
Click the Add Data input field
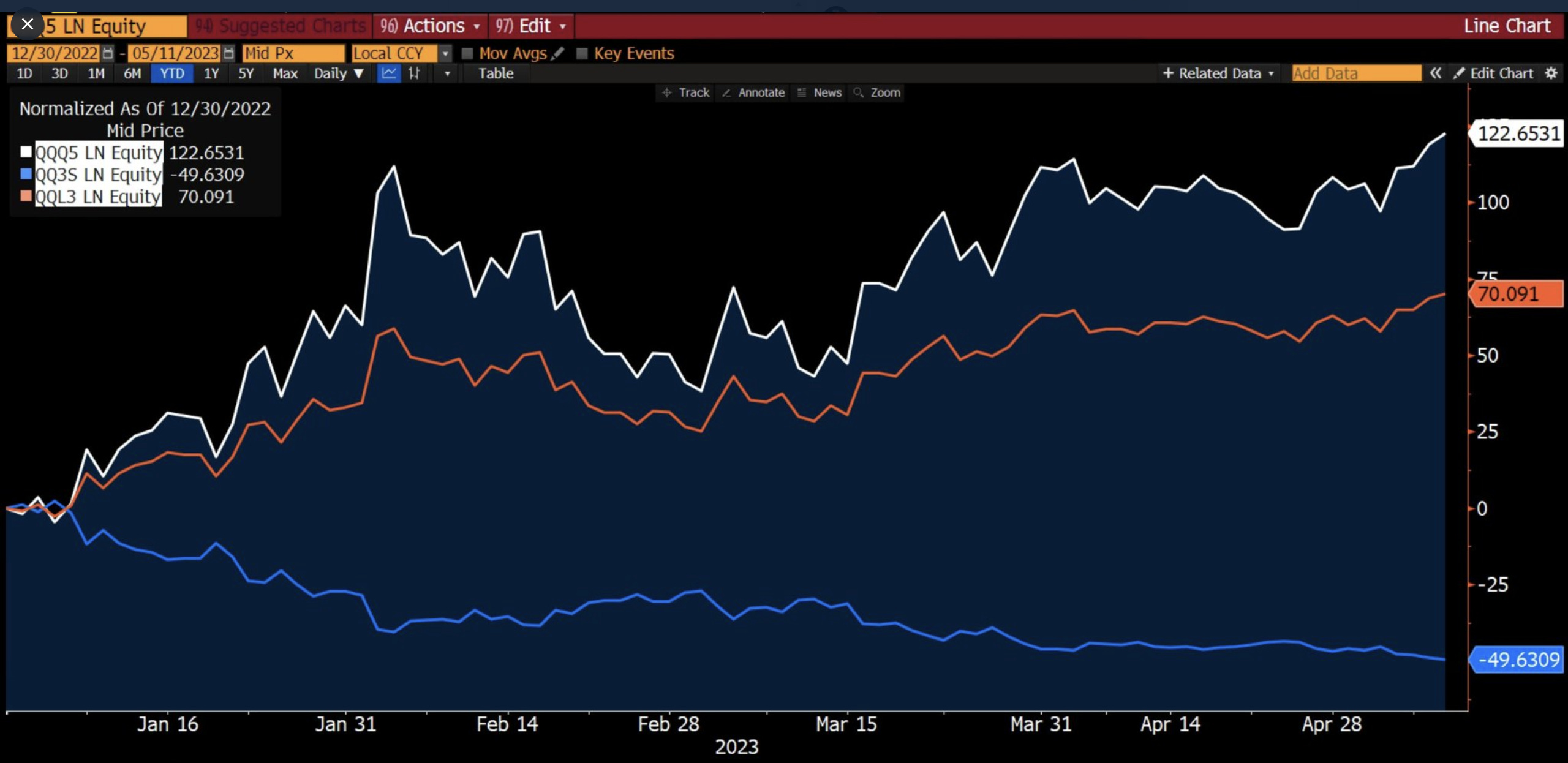[x=1356, y=73]
